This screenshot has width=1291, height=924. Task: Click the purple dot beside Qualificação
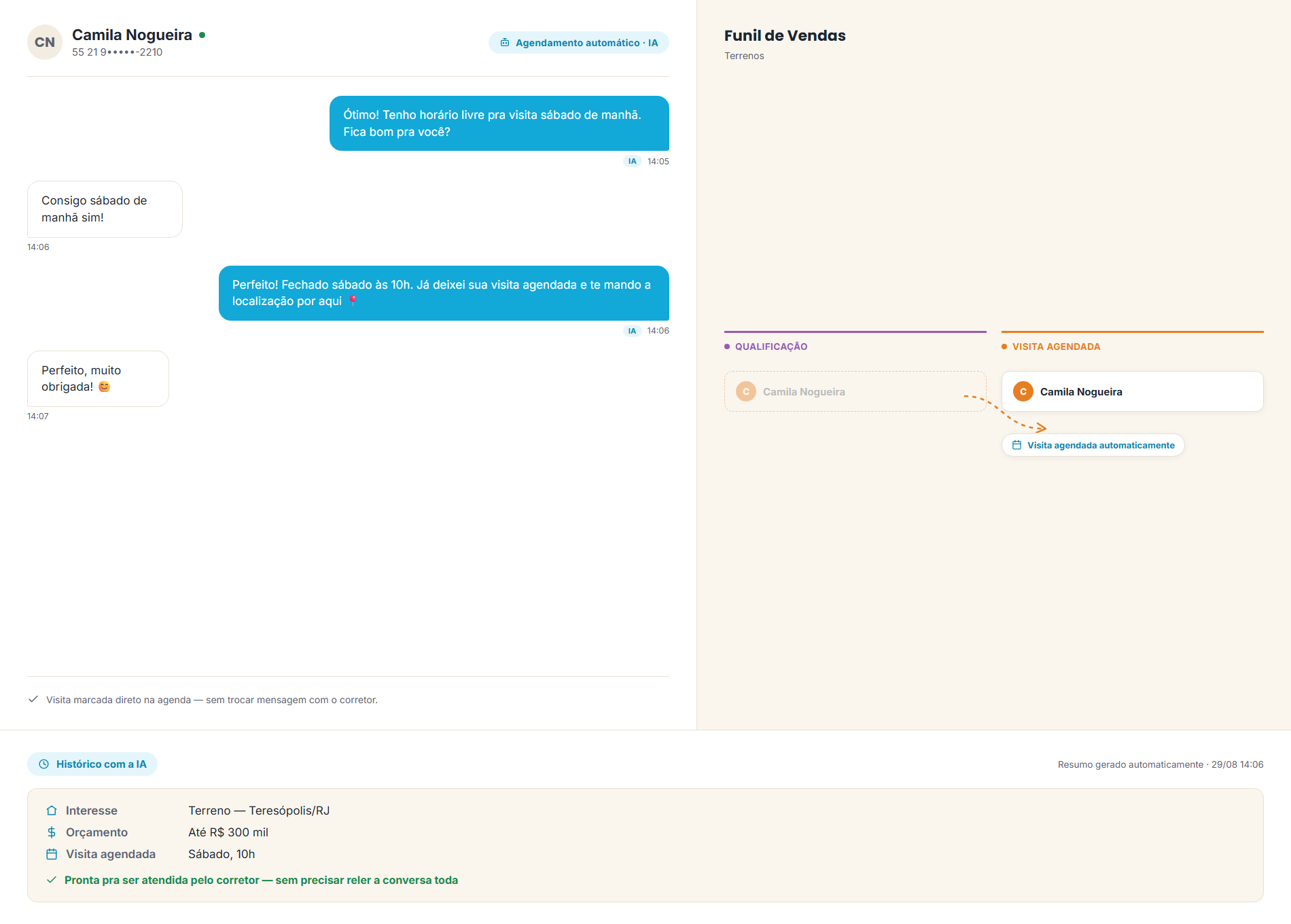tap(727, 346)
